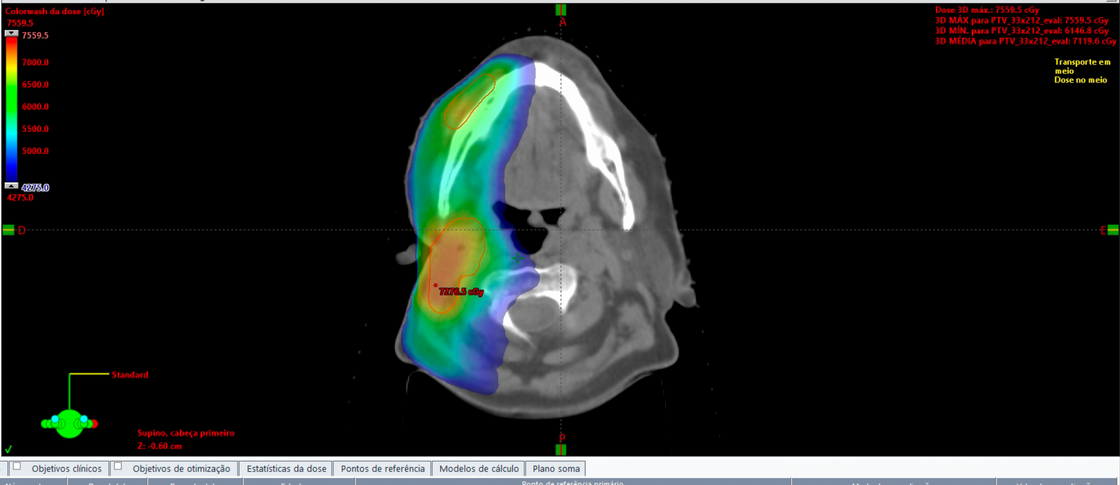The width and height of the screenshot is (1120, 485).
Task: Click the dose colorwash gradient bar
Action: [x=11, y=109]
